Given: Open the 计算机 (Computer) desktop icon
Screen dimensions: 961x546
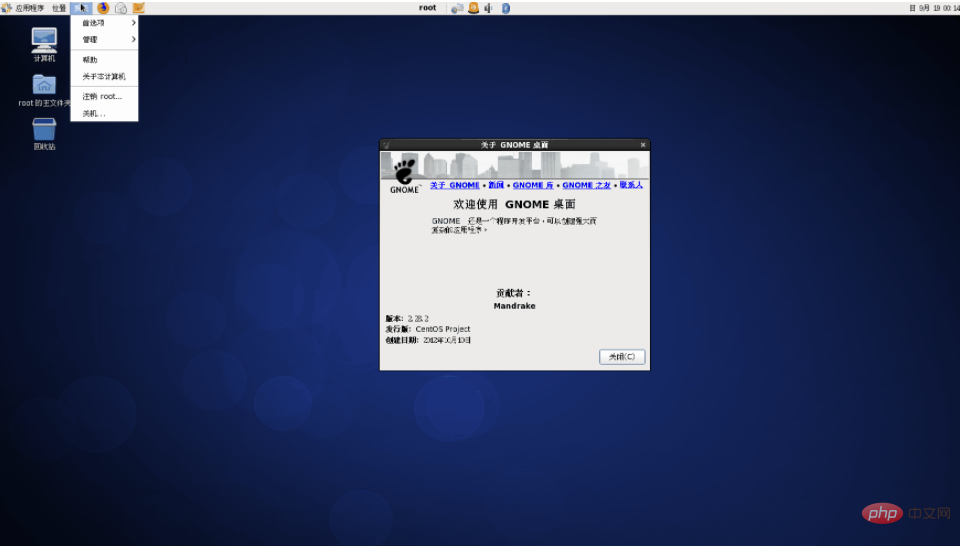Looking at the screenshot, I should tap(44, 45).
